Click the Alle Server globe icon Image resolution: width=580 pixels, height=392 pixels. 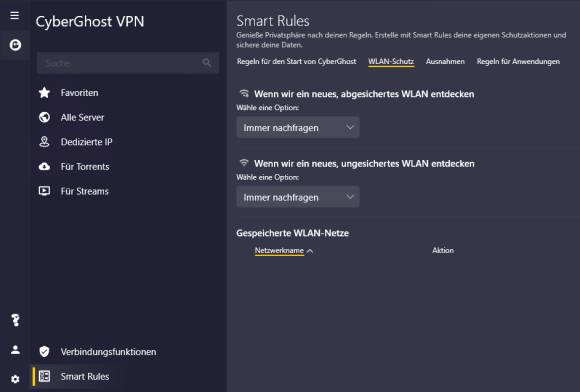click(x=44, y=117)
